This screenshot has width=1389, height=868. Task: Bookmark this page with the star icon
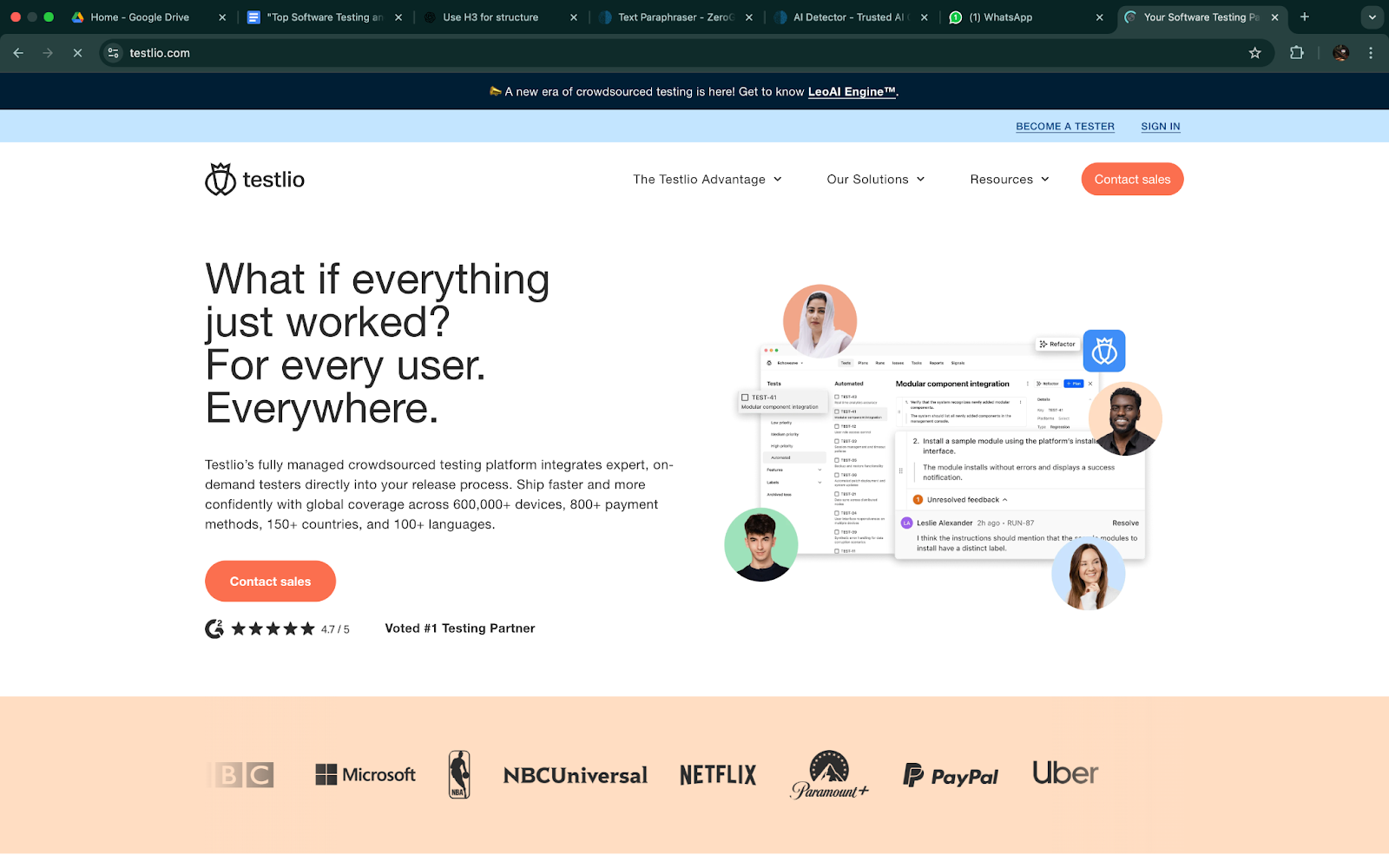click(x=1254, y=53)
